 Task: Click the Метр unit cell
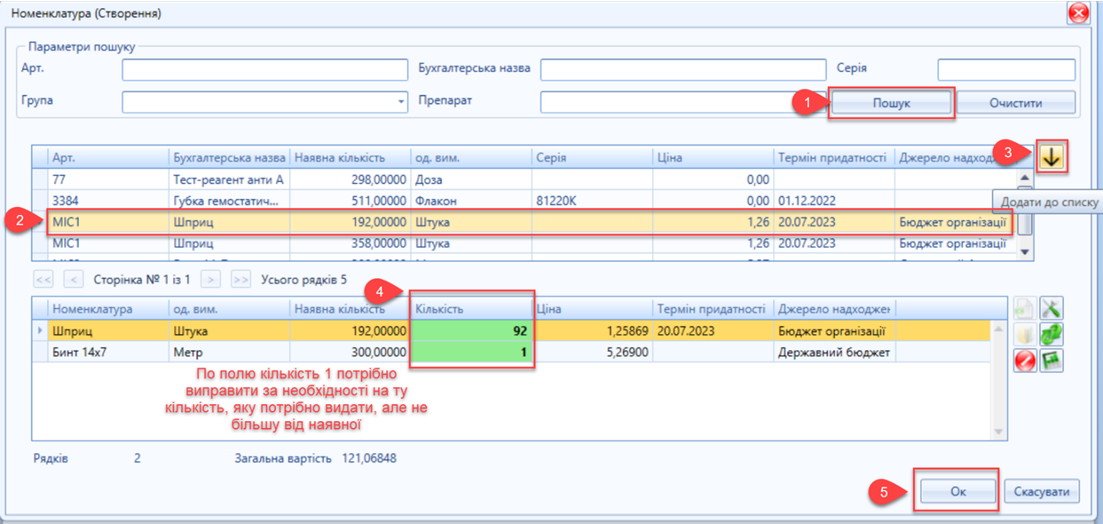click(x=229, y=352)
